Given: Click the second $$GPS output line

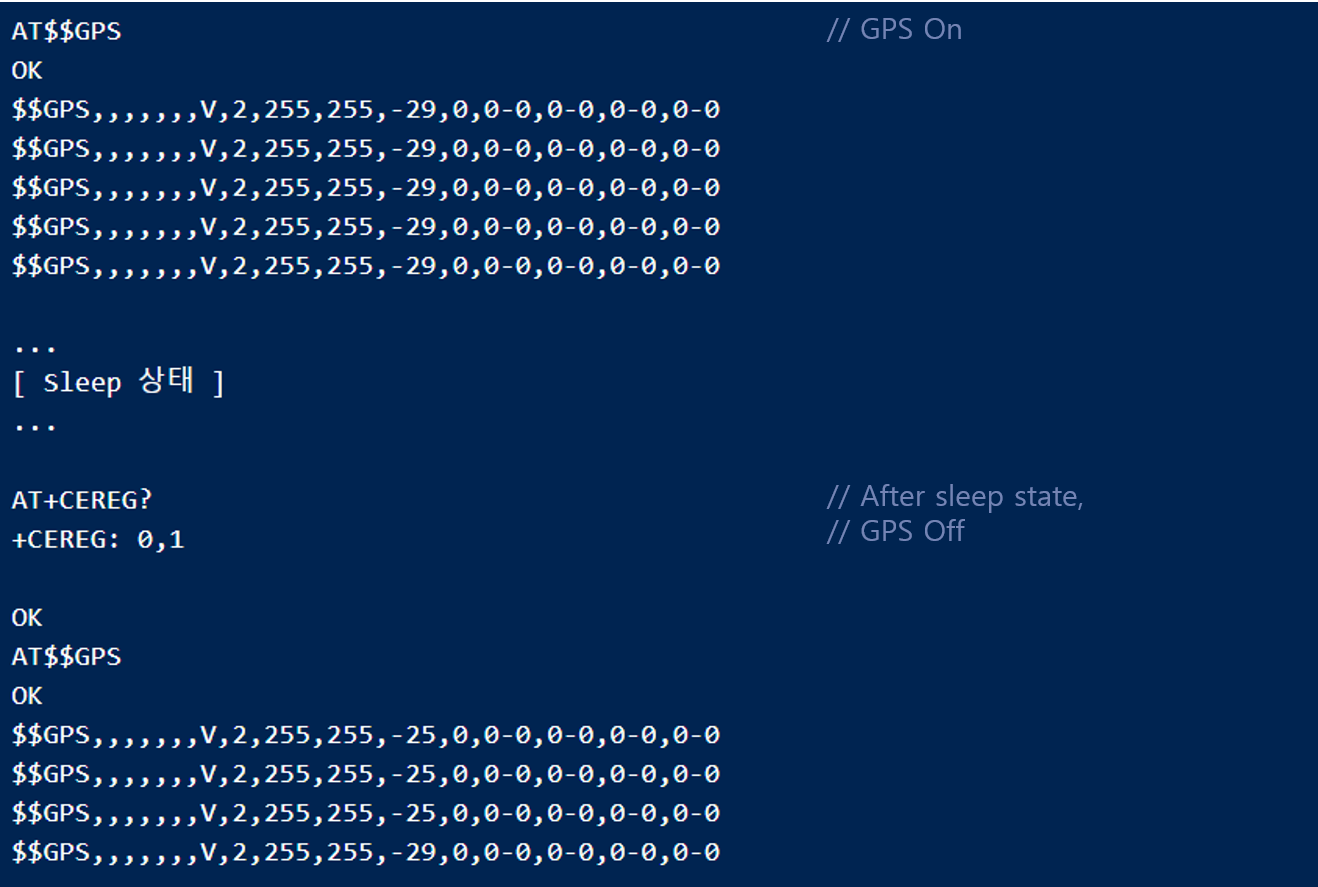Looking at the screenshot, I should 365,149.
